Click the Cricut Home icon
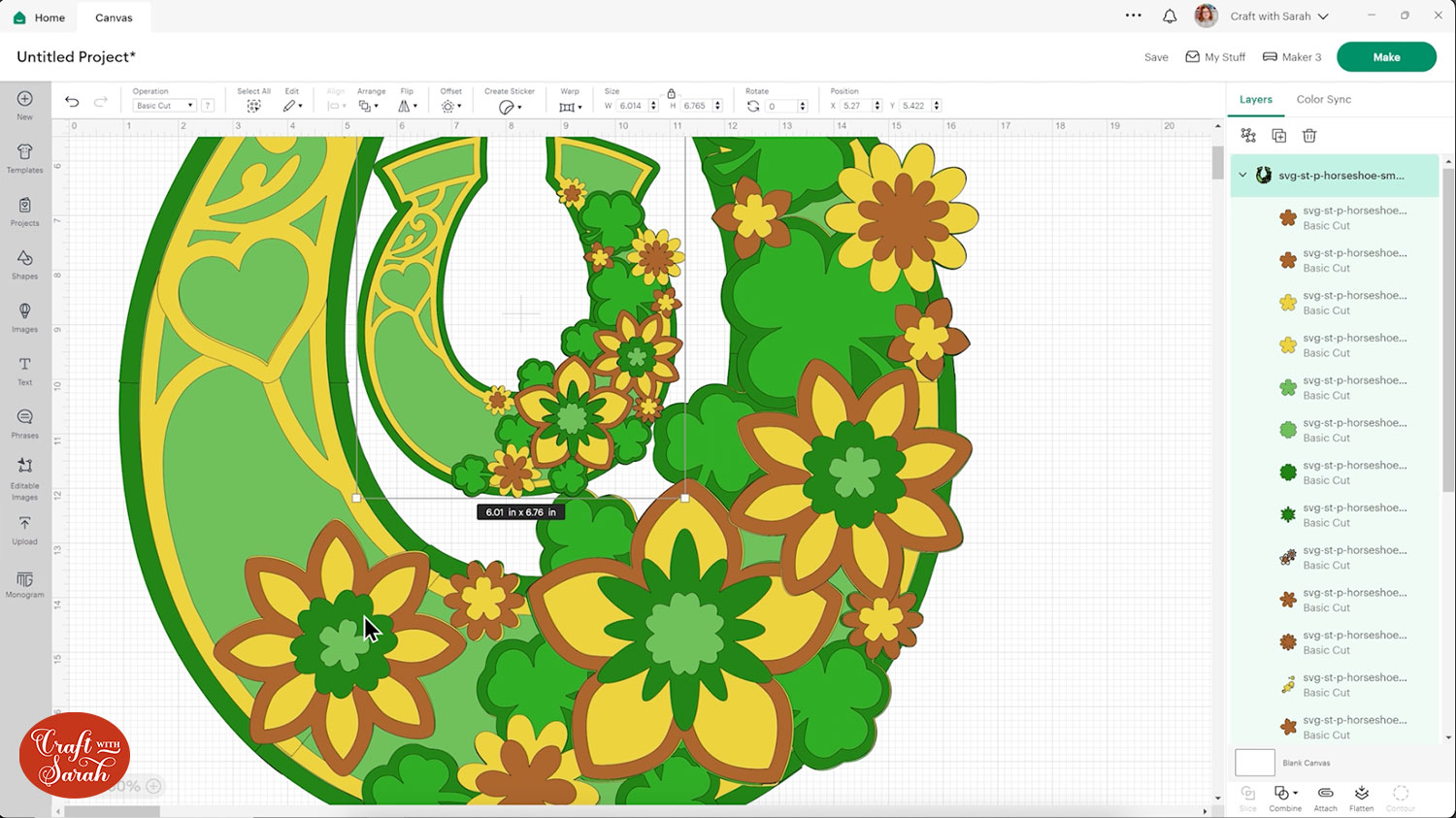The height and width of the screenshot is (818, 1456). click(19, 17)
